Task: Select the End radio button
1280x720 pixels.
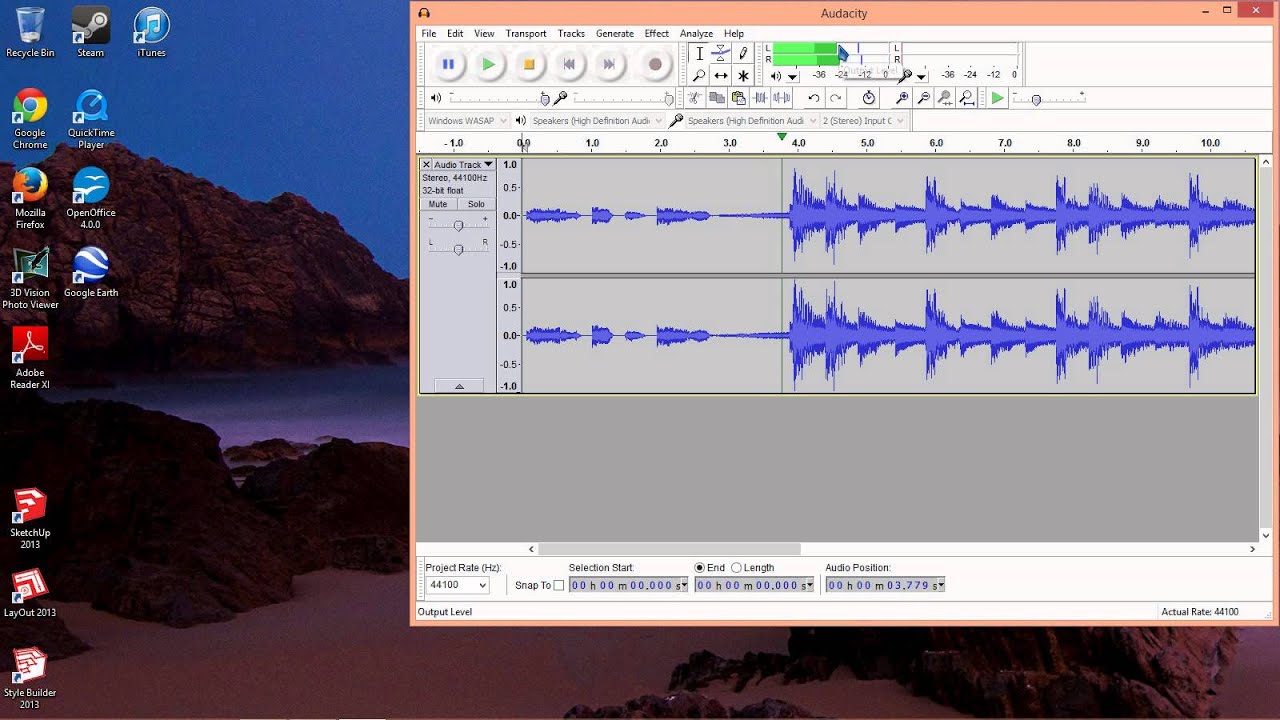Action: [x=700, y=568]
